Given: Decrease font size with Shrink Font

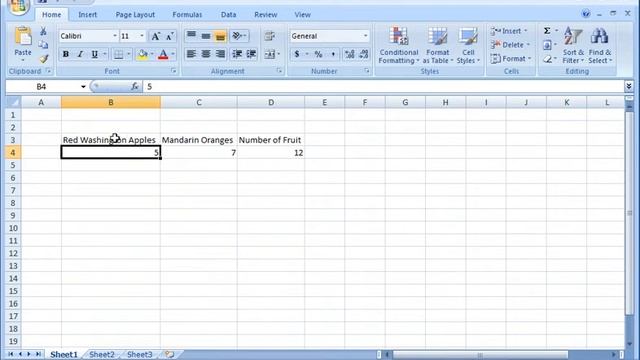Looking at the screenshot, I should pyautogui.click(x=170, y=36).
